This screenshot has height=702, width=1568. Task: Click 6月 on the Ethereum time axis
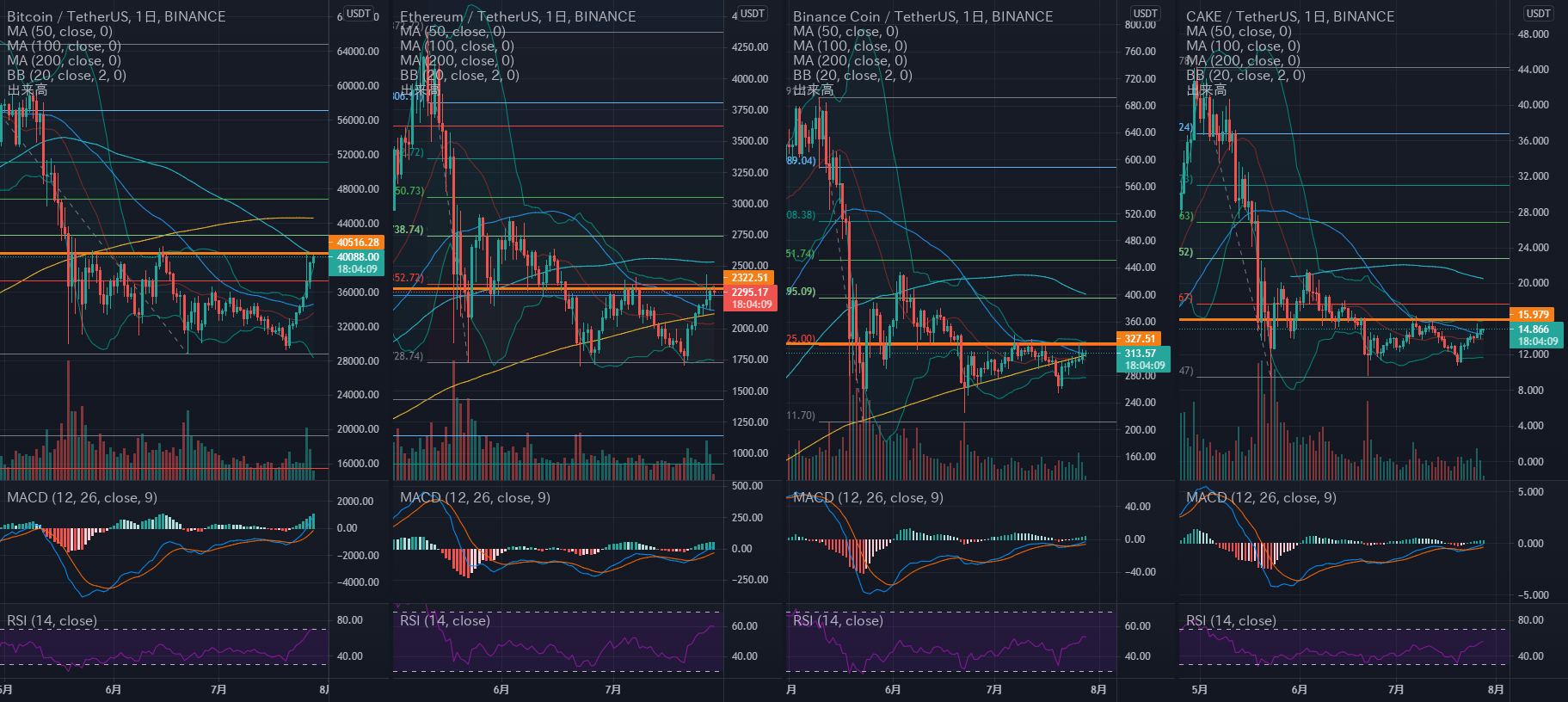[x=501, y=690]
